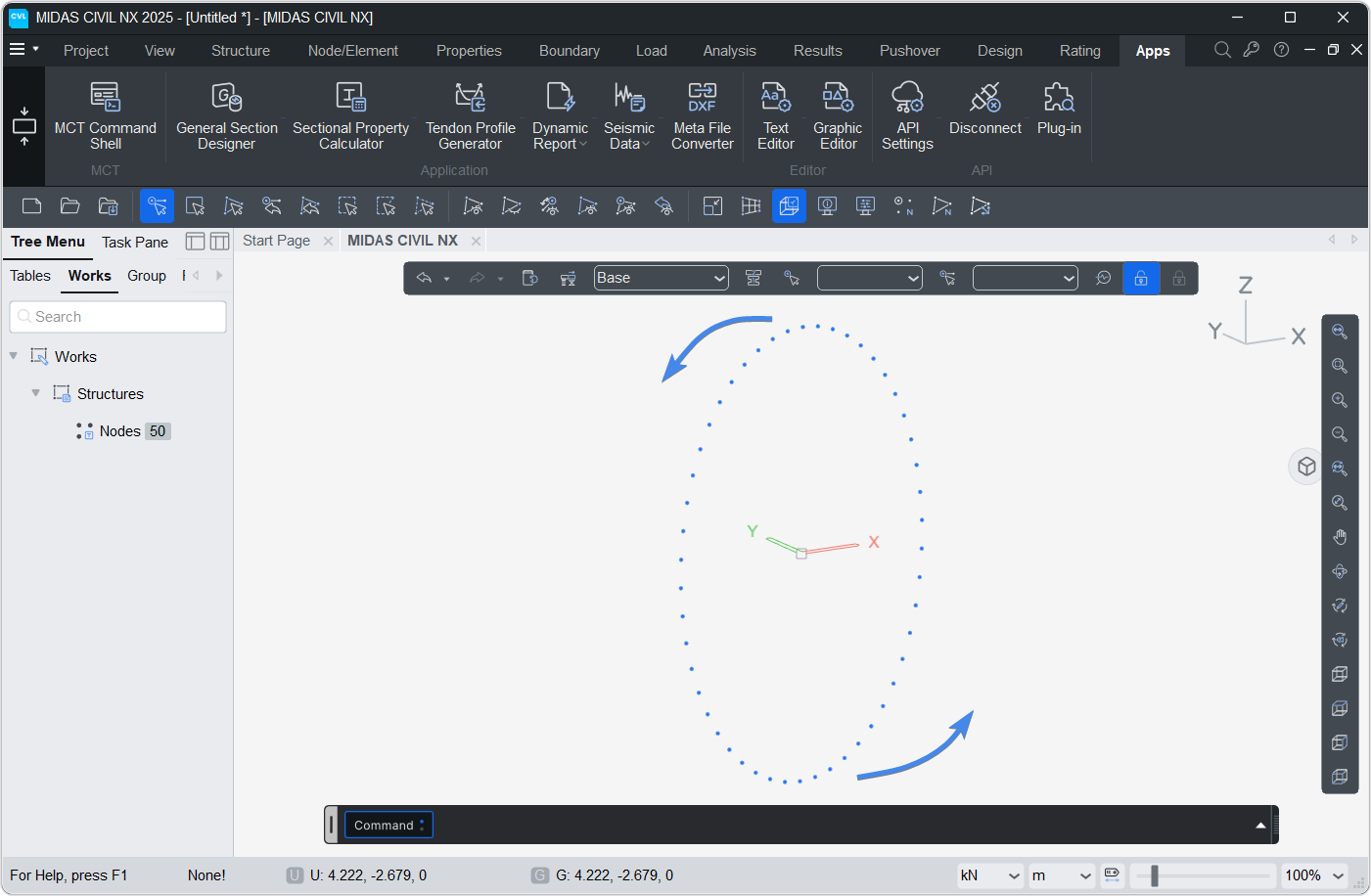This screenshot has width=1371, height=896.
Task: Toggle the blue lock button
Action: click(1141, 278)
